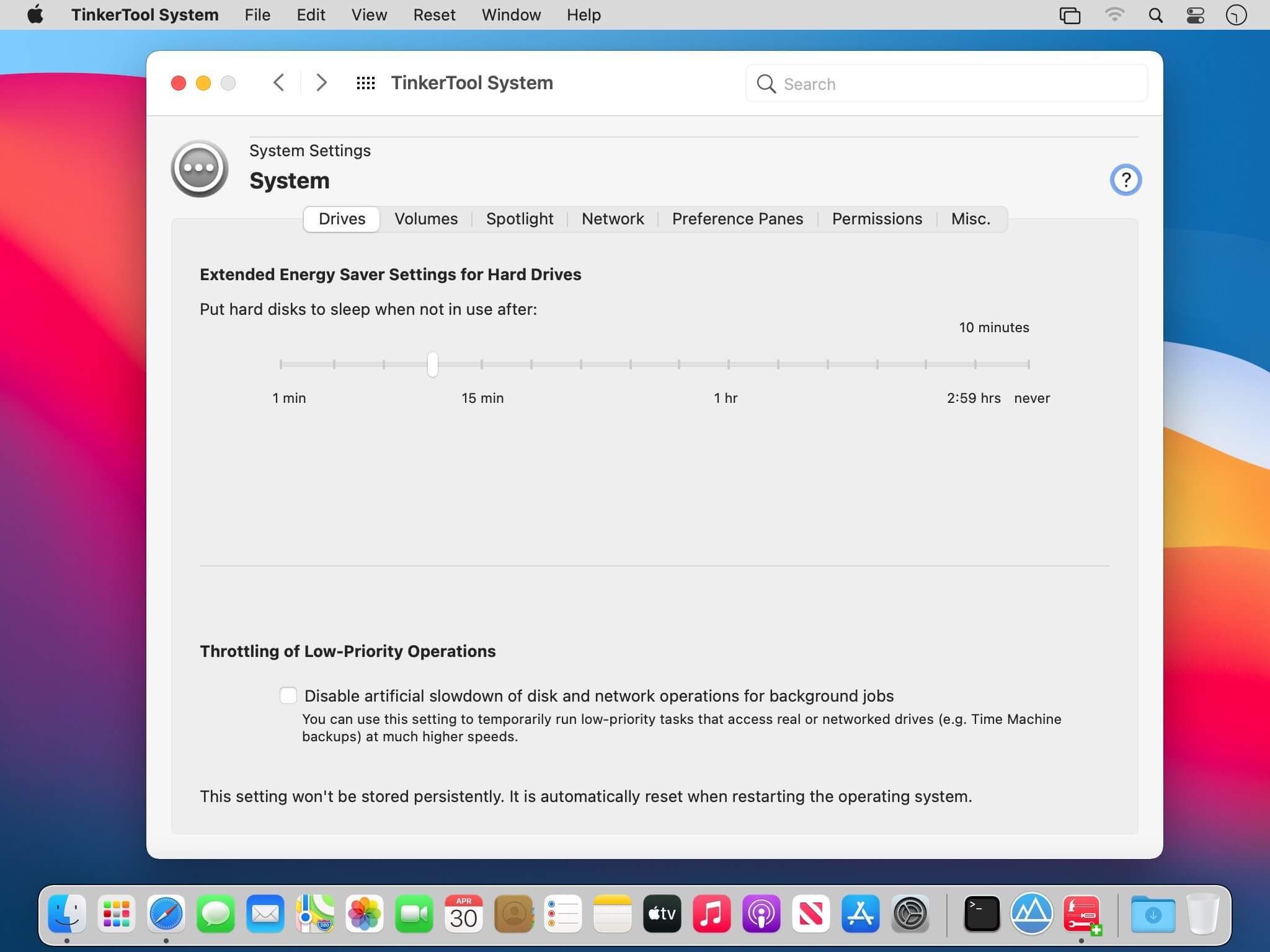
Task: Switch to the Network tab
Action: (x=613, y=219)
